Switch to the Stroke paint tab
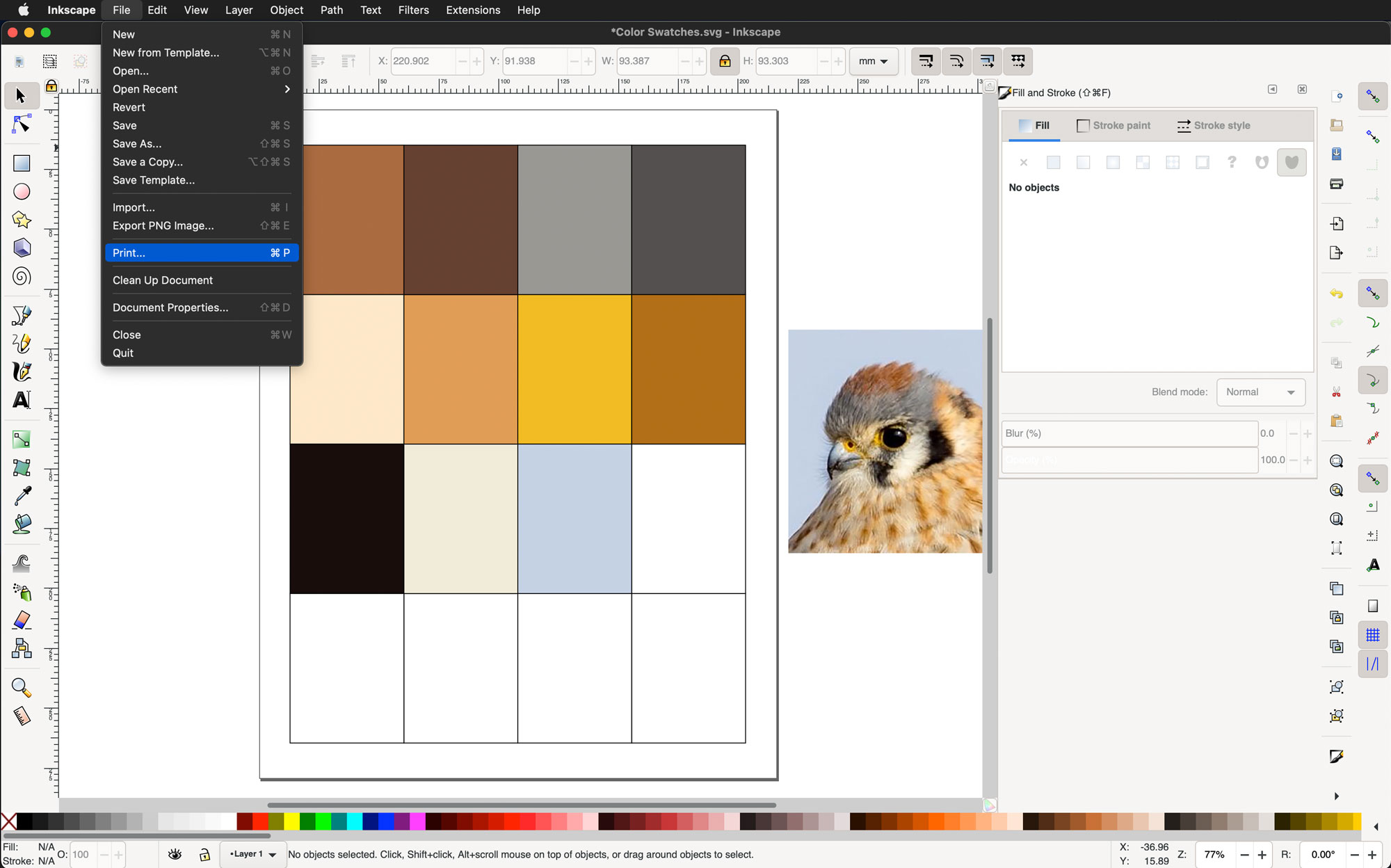 [1113, 126]
